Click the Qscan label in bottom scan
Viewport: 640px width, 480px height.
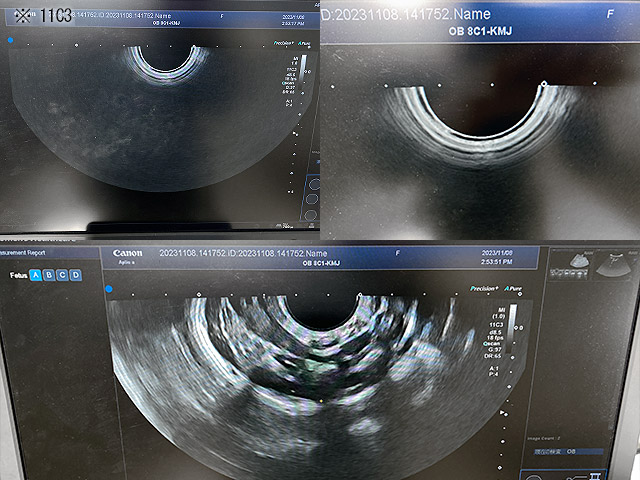coord(492,344)
